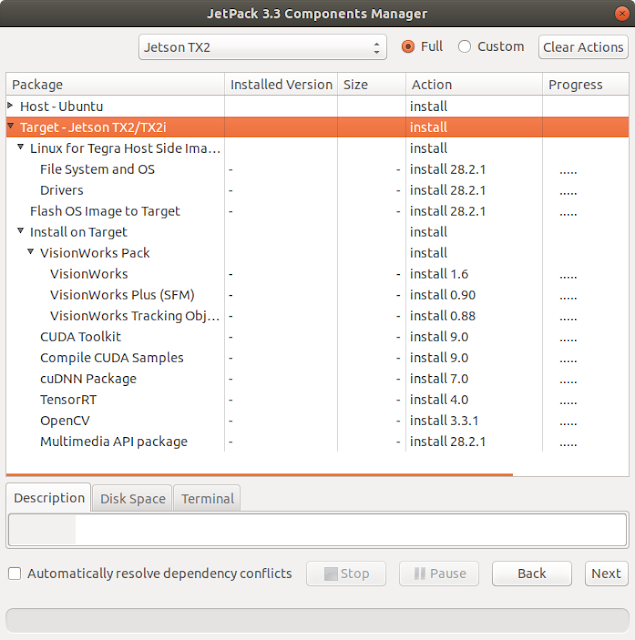Sort by the Package column header
635x640 pixels.
[115, 84]
